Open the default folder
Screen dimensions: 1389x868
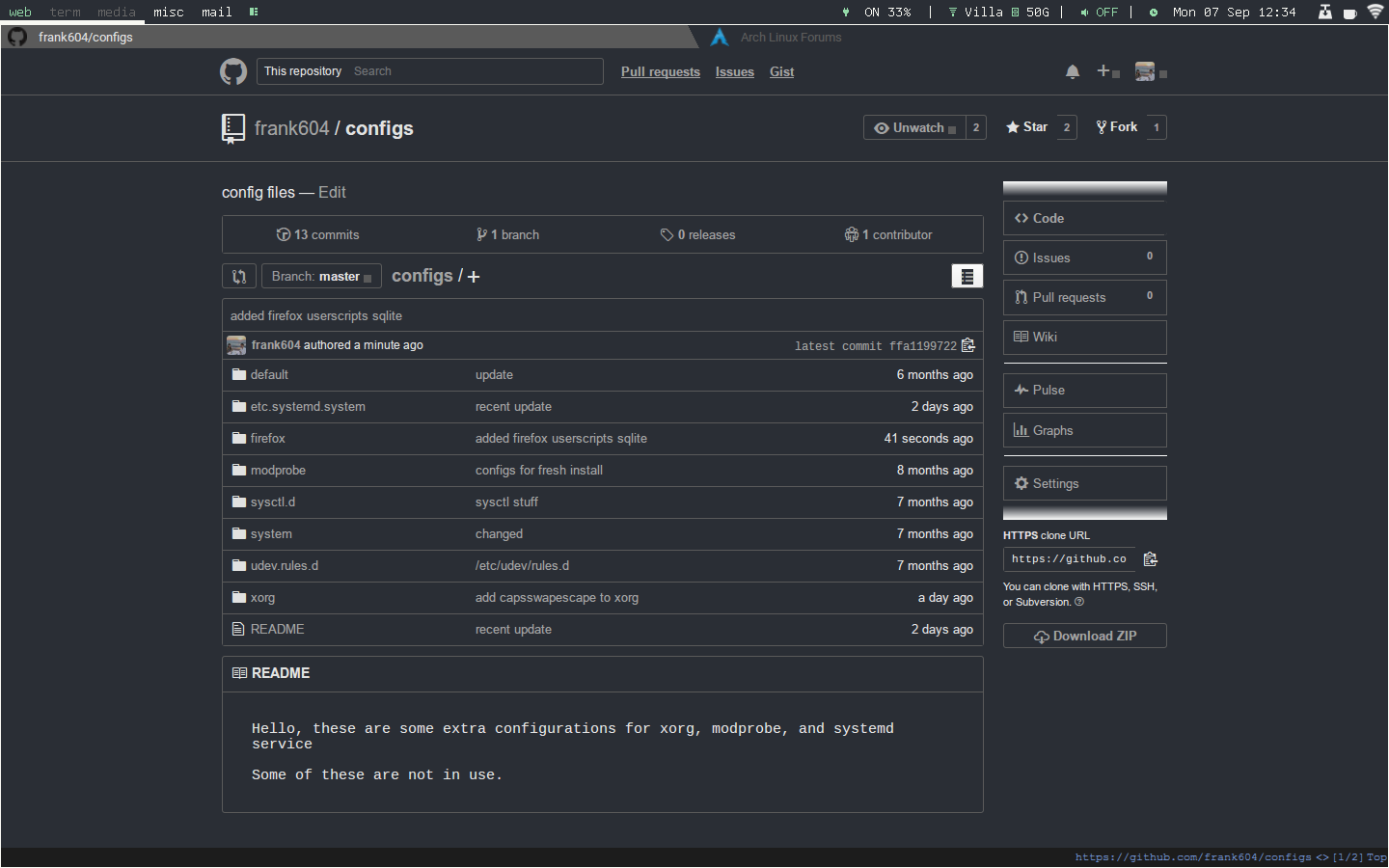click(269, 374)
